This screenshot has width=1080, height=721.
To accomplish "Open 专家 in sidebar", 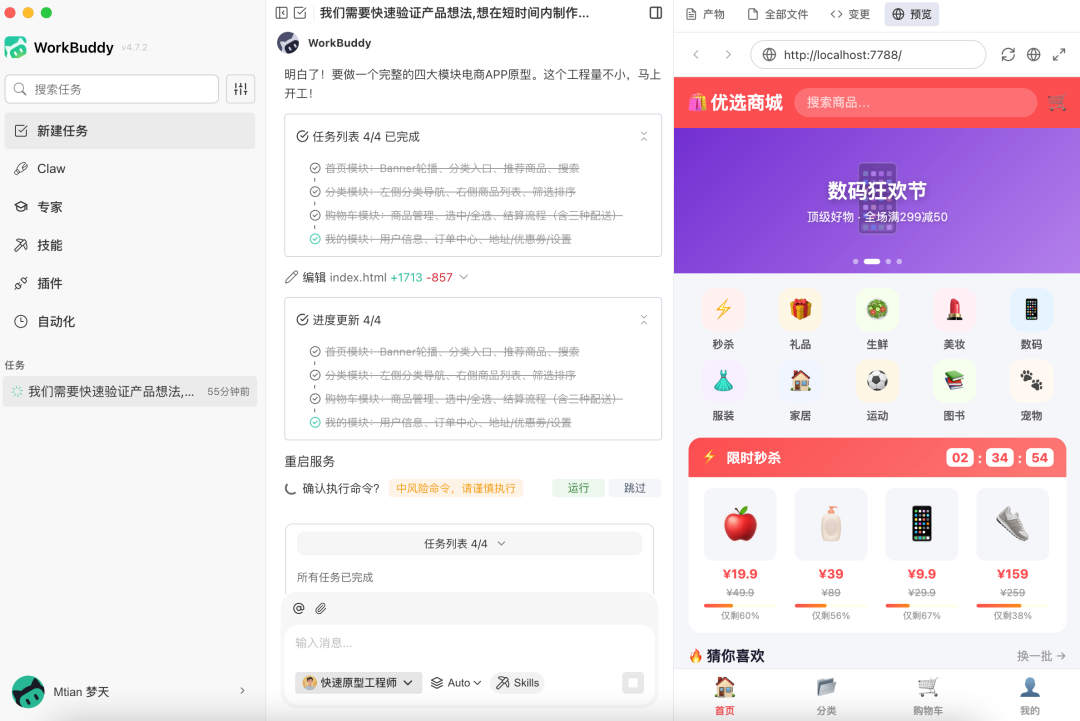I will pos(129,207).
